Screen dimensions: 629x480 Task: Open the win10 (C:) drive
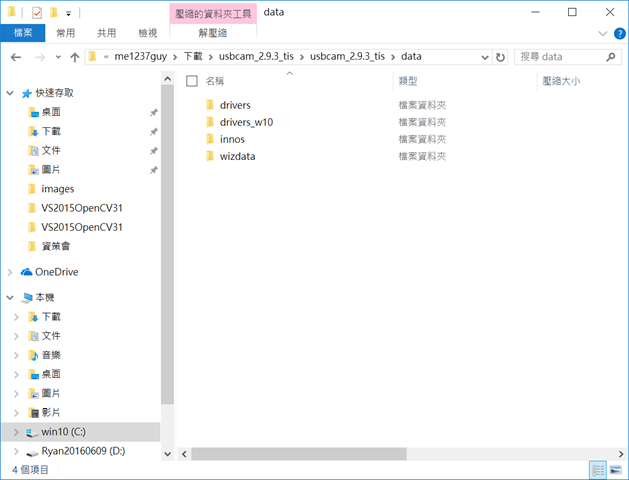tap(63, 431)
